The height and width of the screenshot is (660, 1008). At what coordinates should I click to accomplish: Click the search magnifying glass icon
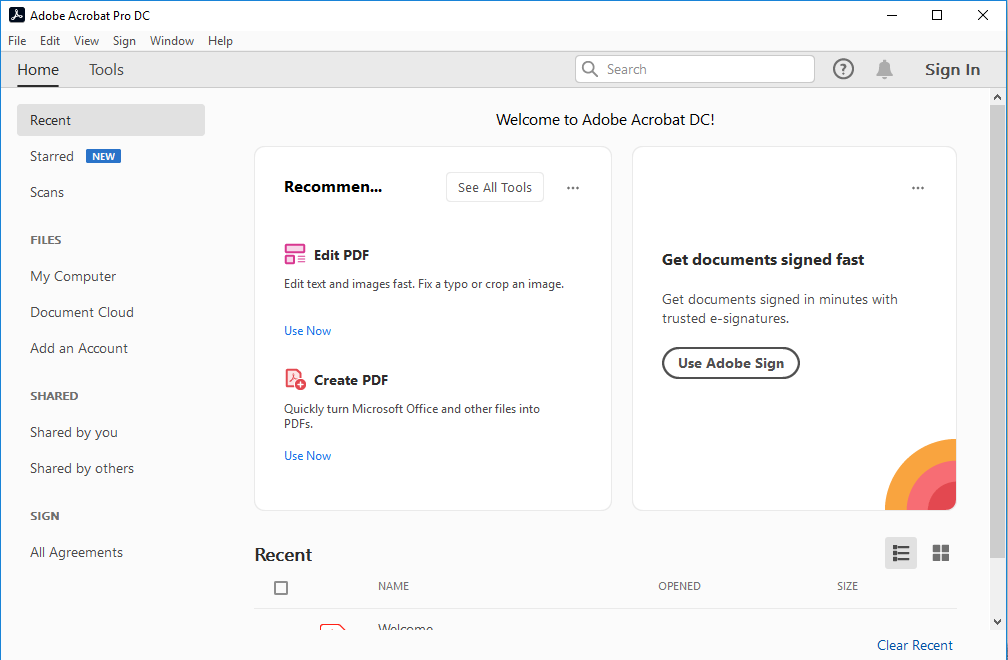[590, 68]
